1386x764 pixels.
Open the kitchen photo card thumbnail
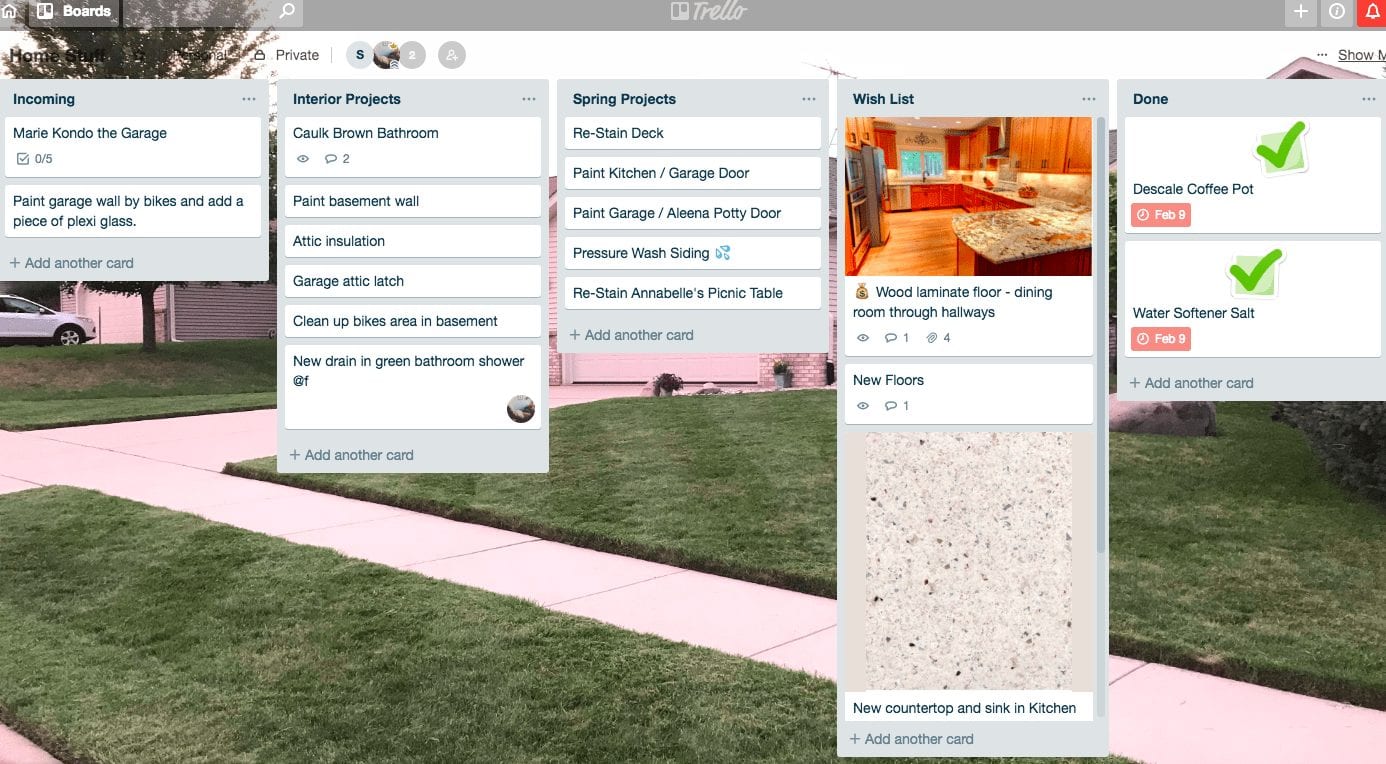point(968,196)
